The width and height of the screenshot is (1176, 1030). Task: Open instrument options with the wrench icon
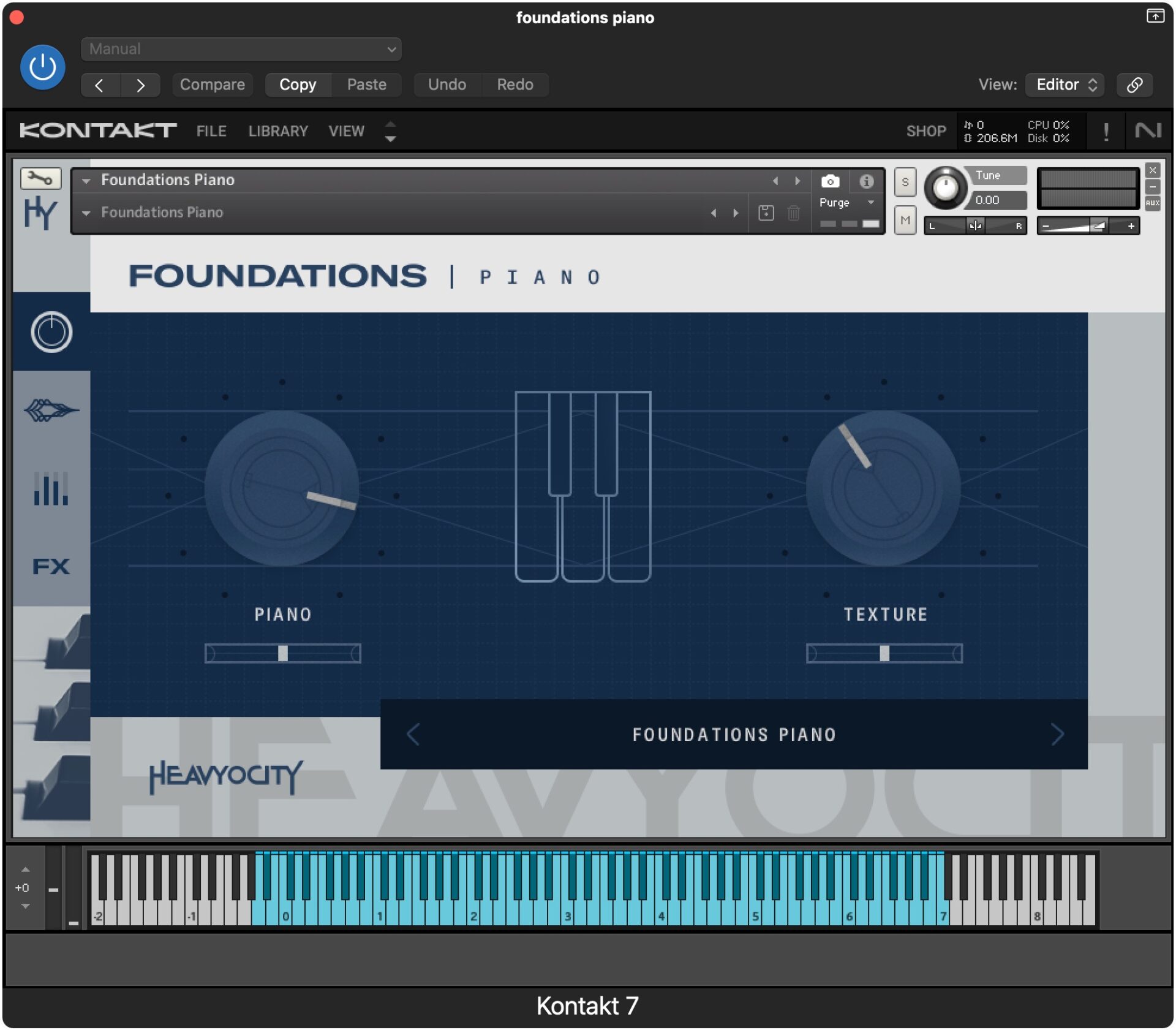[40, 179]
